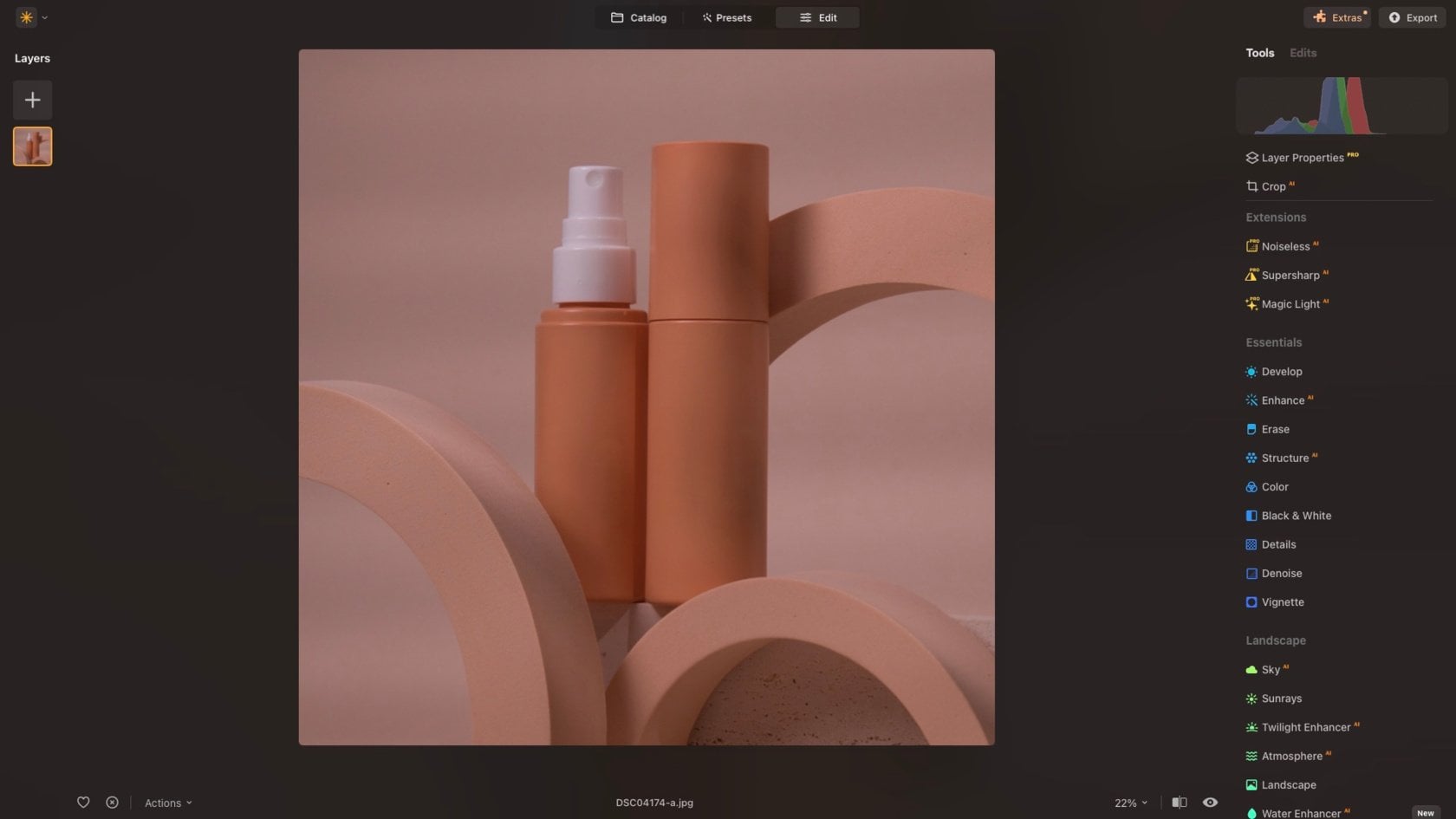Open the Structure AI tool

[1286, 458]
